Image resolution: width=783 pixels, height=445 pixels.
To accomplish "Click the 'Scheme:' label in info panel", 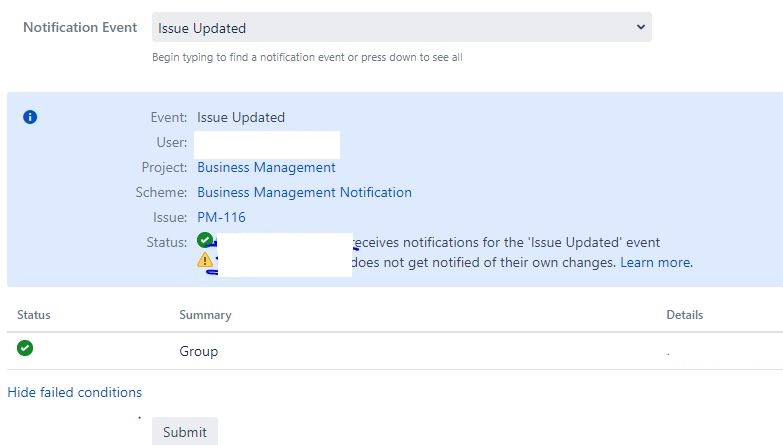I will (161, 192).
